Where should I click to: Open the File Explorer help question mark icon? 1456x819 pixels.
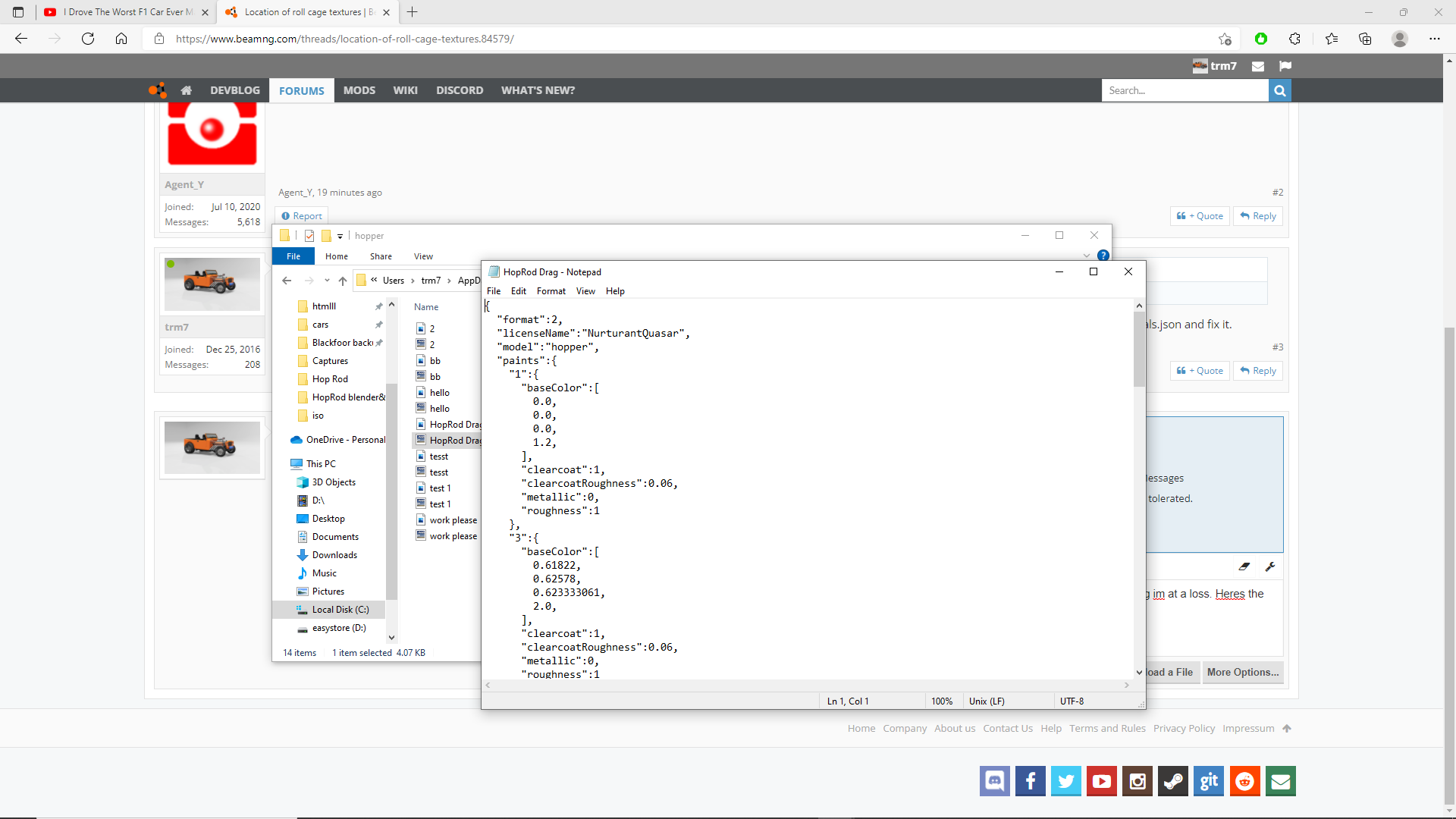1103,256
